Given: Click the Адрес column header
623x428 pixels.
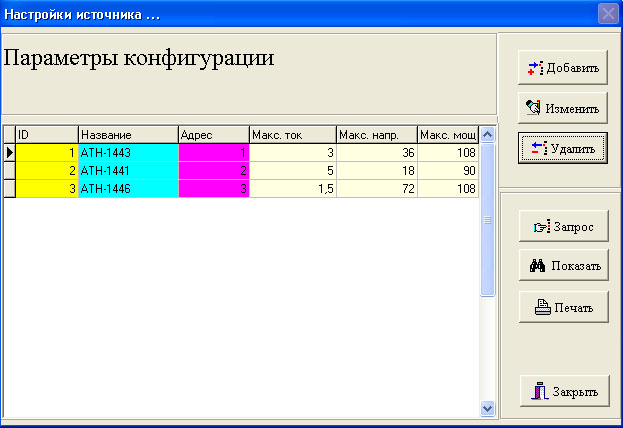Looking at the screenshot, I should click(x=214, y=135).
